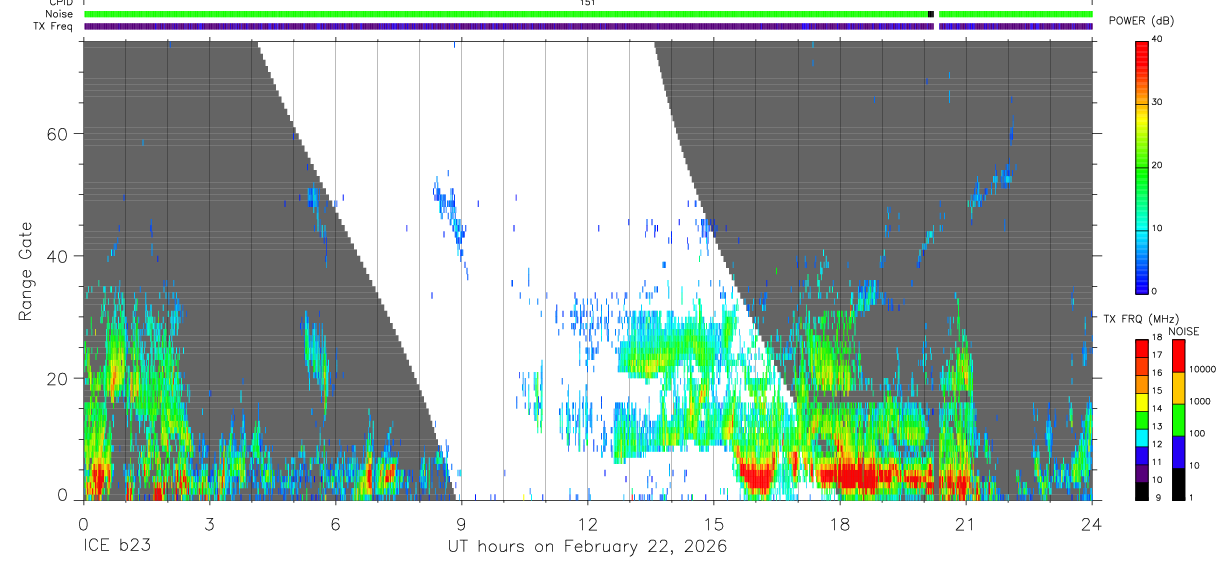The height and width of the screenshot is (567, 1228).
Task: Click the power dB color bar
Action: tap(1142, 166)
